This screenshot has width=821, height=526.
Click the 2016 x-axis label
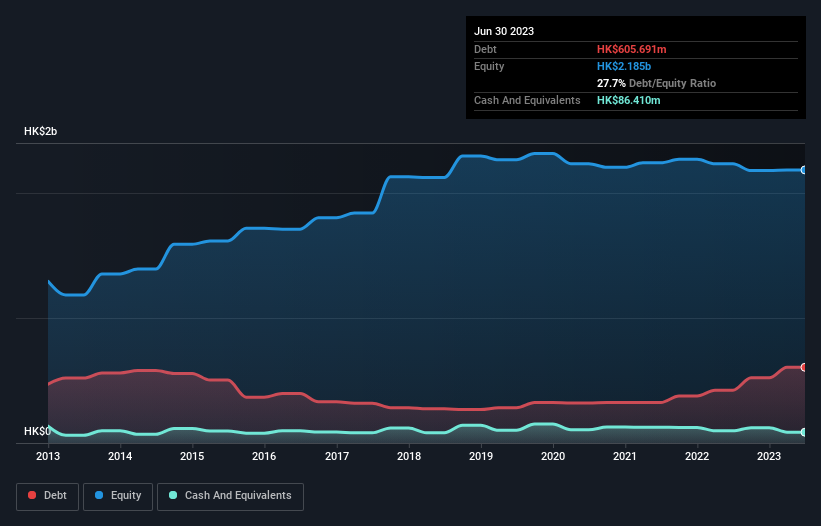(x=264, y=456)
